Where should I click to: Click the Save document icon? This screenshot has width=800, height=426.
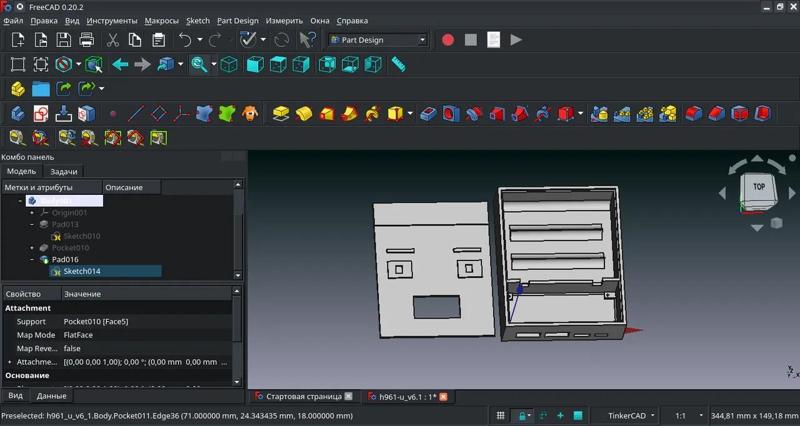64,40
